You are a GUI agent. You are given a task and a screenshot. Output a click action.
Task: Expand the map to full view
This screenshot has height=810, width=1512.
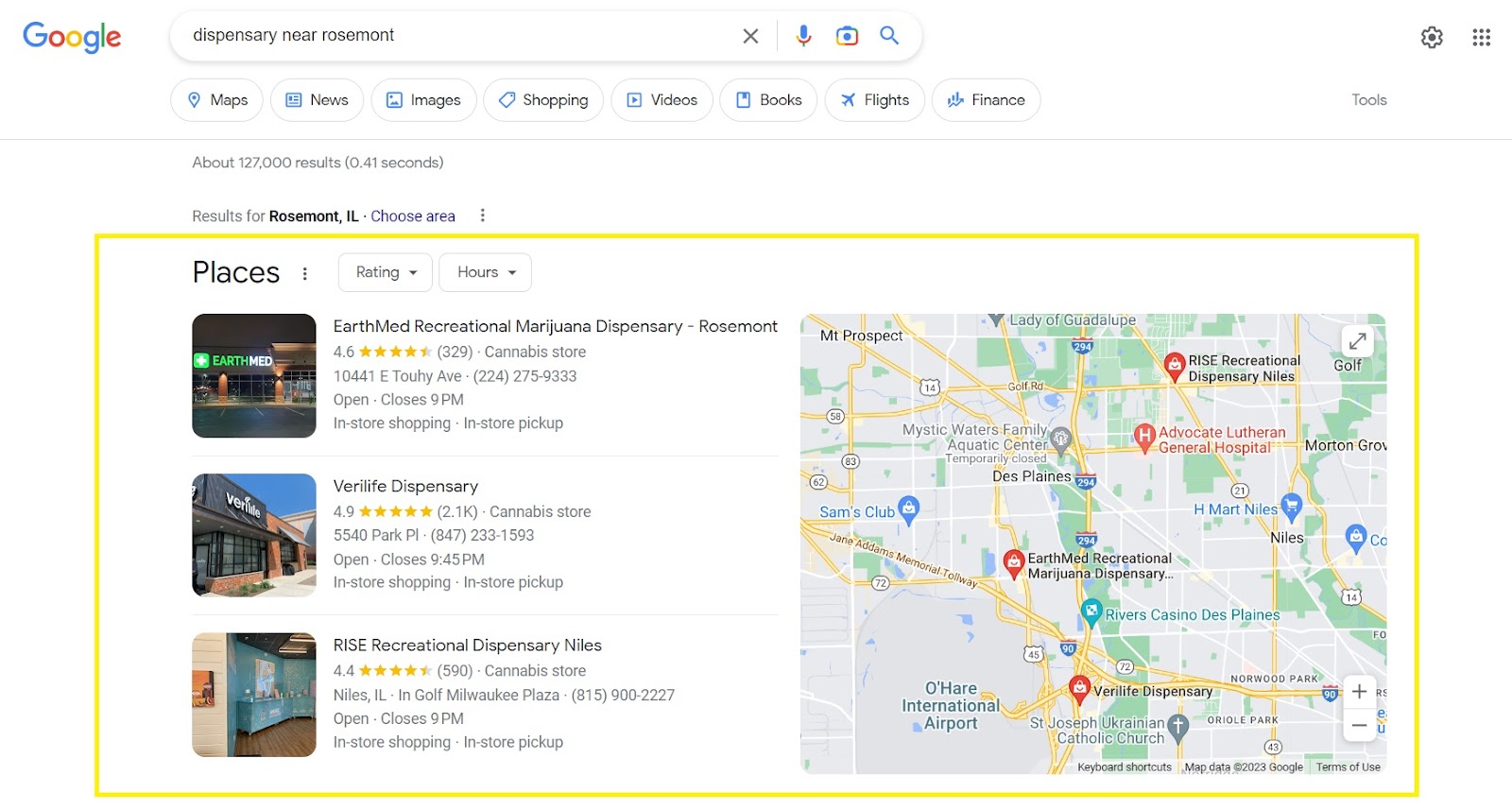(1357, 341)
